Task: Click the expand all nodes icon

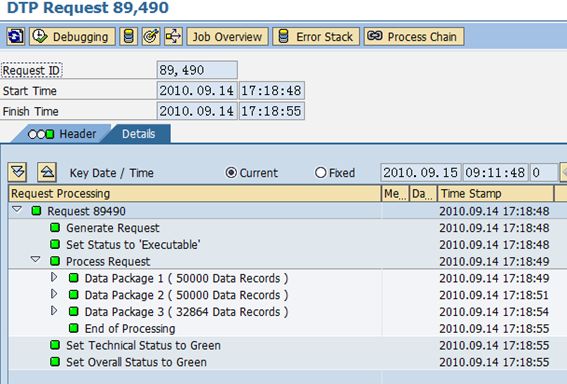Action: point(17,172)
